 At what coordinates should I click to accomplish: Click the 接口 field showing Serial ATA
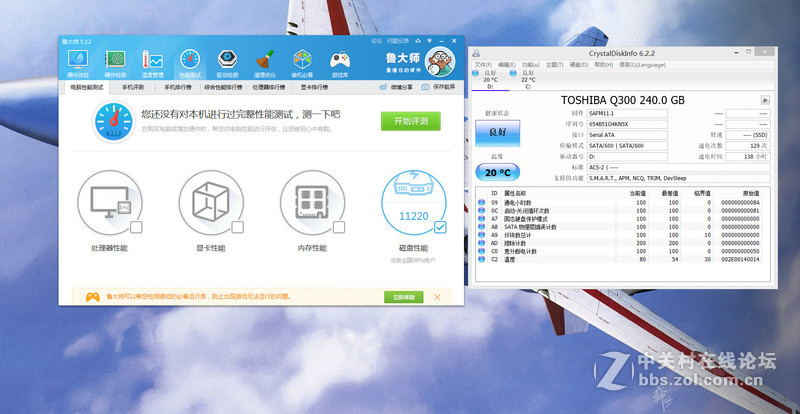pos(627,135)
